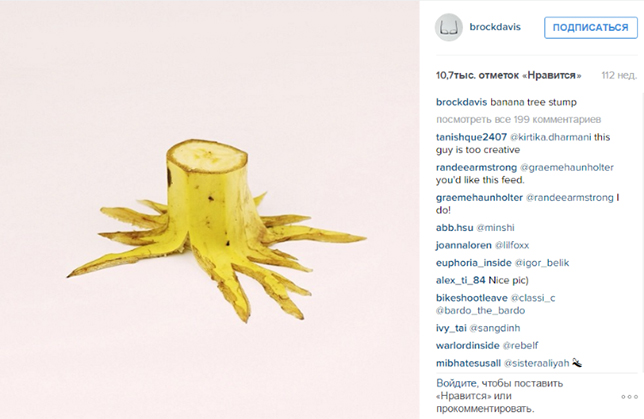Open the banana tree stump photo
Screen dimensions: 644x419
(209, 210)
